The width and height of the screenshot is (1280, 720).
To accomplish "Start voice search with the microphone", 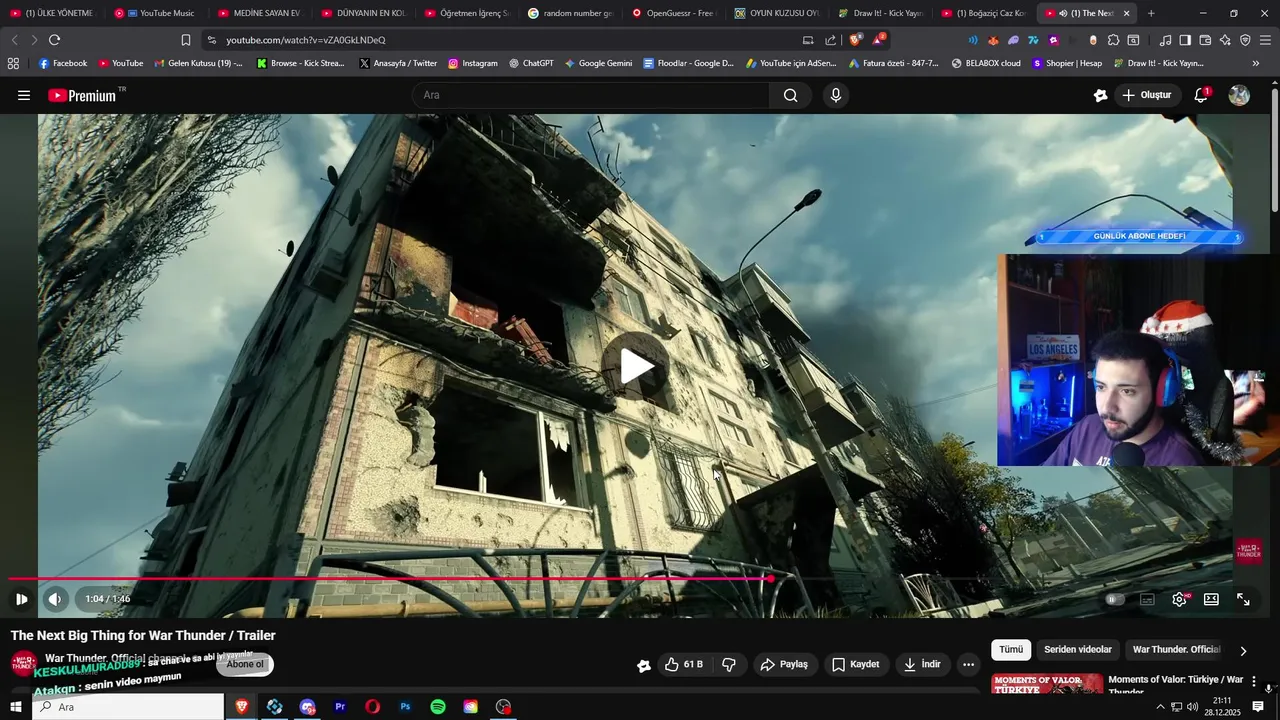I will pos(836,95).
